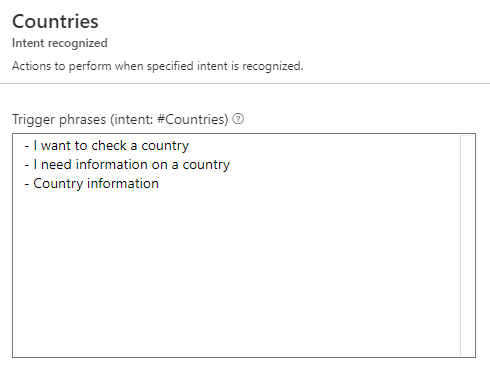Click the word 'want' in the first phrase

tap(56, 146)
